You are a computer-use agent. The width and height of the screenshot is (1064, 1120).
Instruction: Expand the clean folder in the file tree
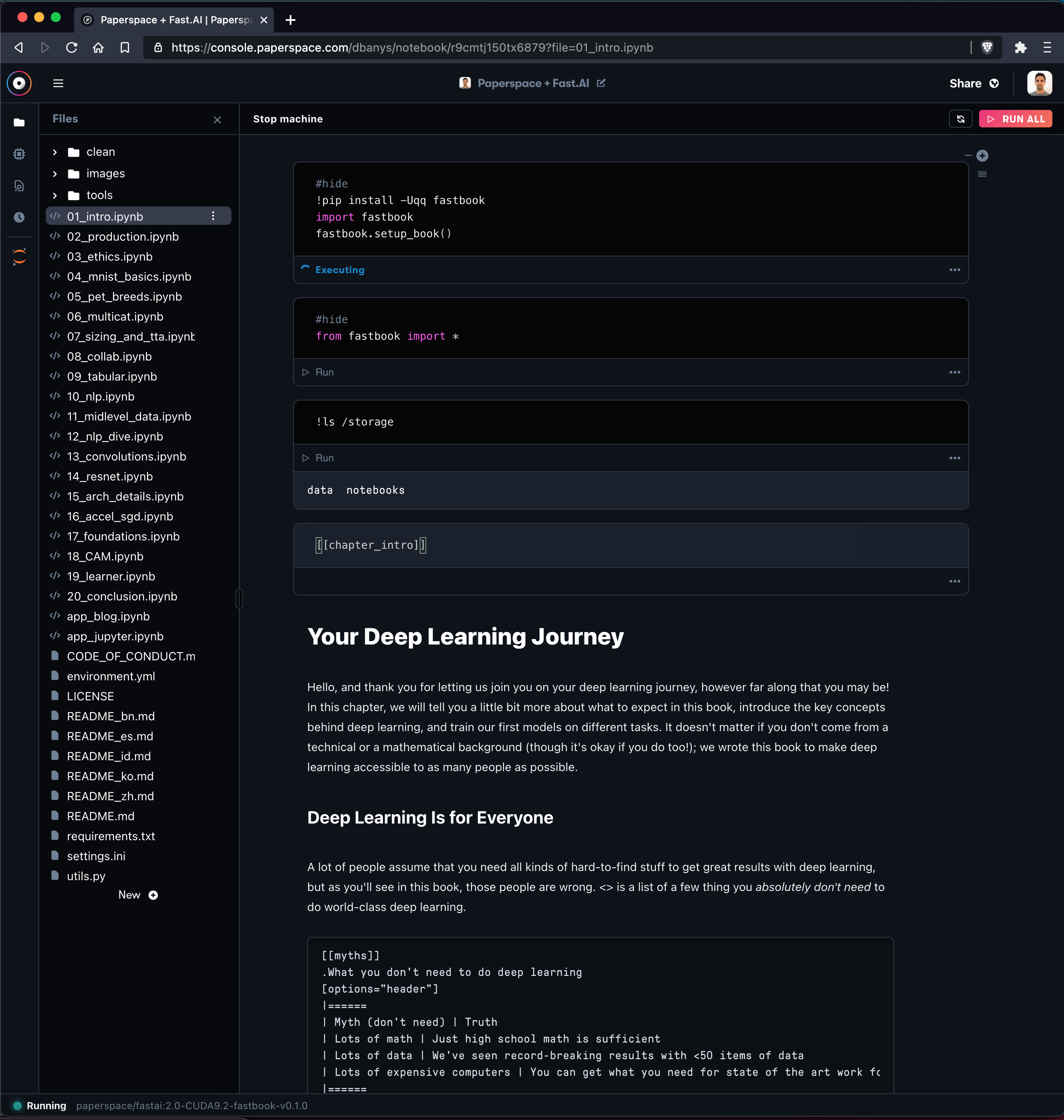(55, 152)
